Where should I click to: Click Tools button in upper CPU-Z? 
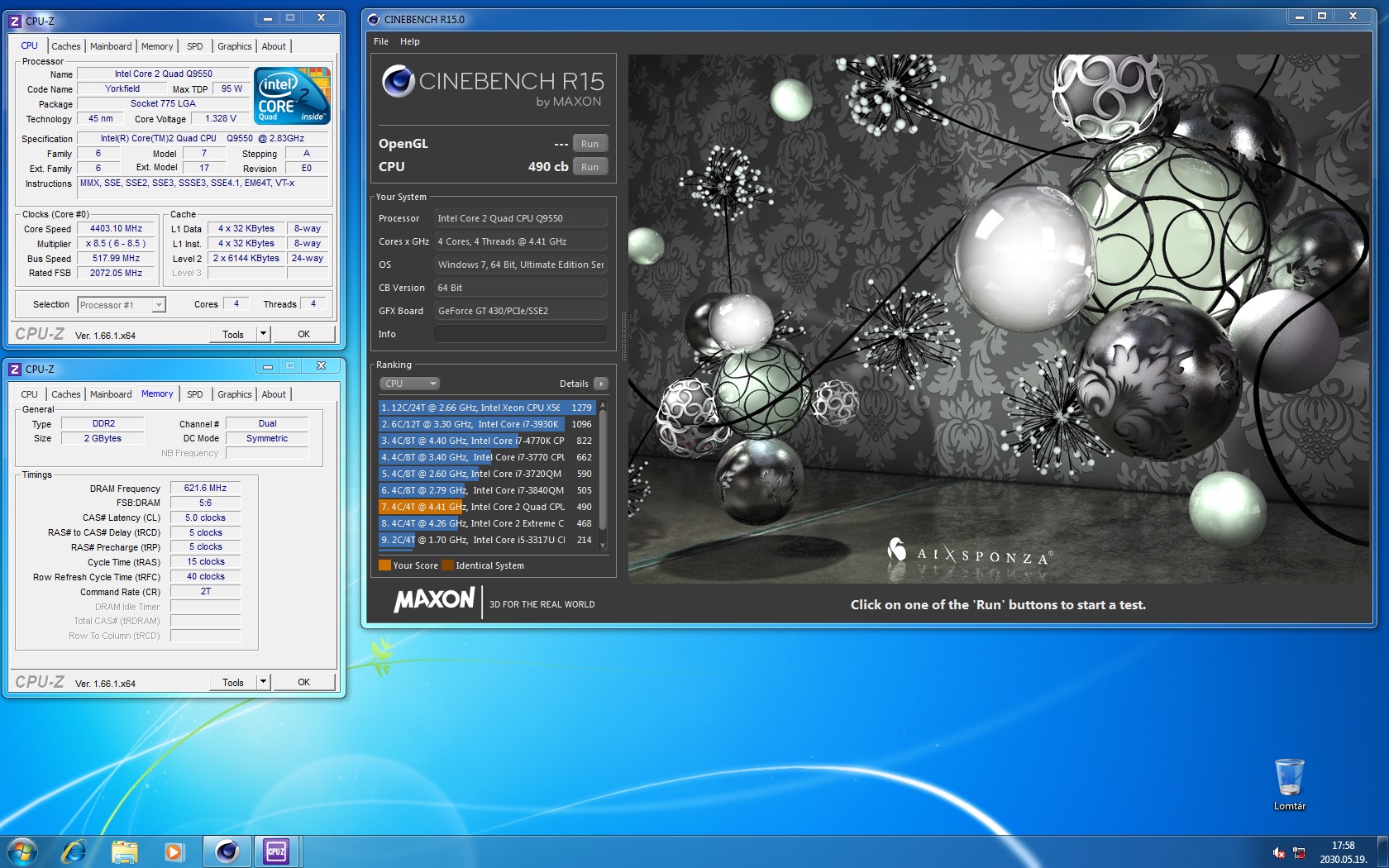tap(233, 334)
